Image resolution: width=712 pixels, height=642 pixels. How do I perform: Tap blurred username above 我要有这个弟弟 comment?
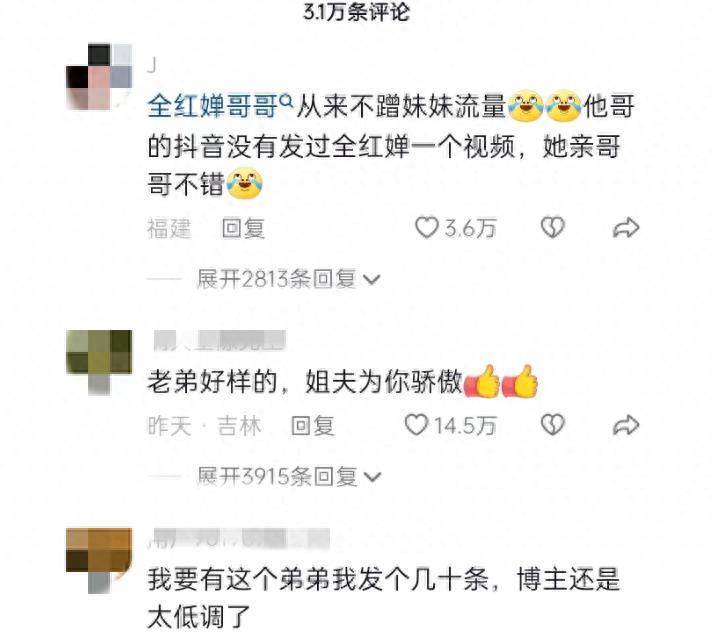(239, 538)
